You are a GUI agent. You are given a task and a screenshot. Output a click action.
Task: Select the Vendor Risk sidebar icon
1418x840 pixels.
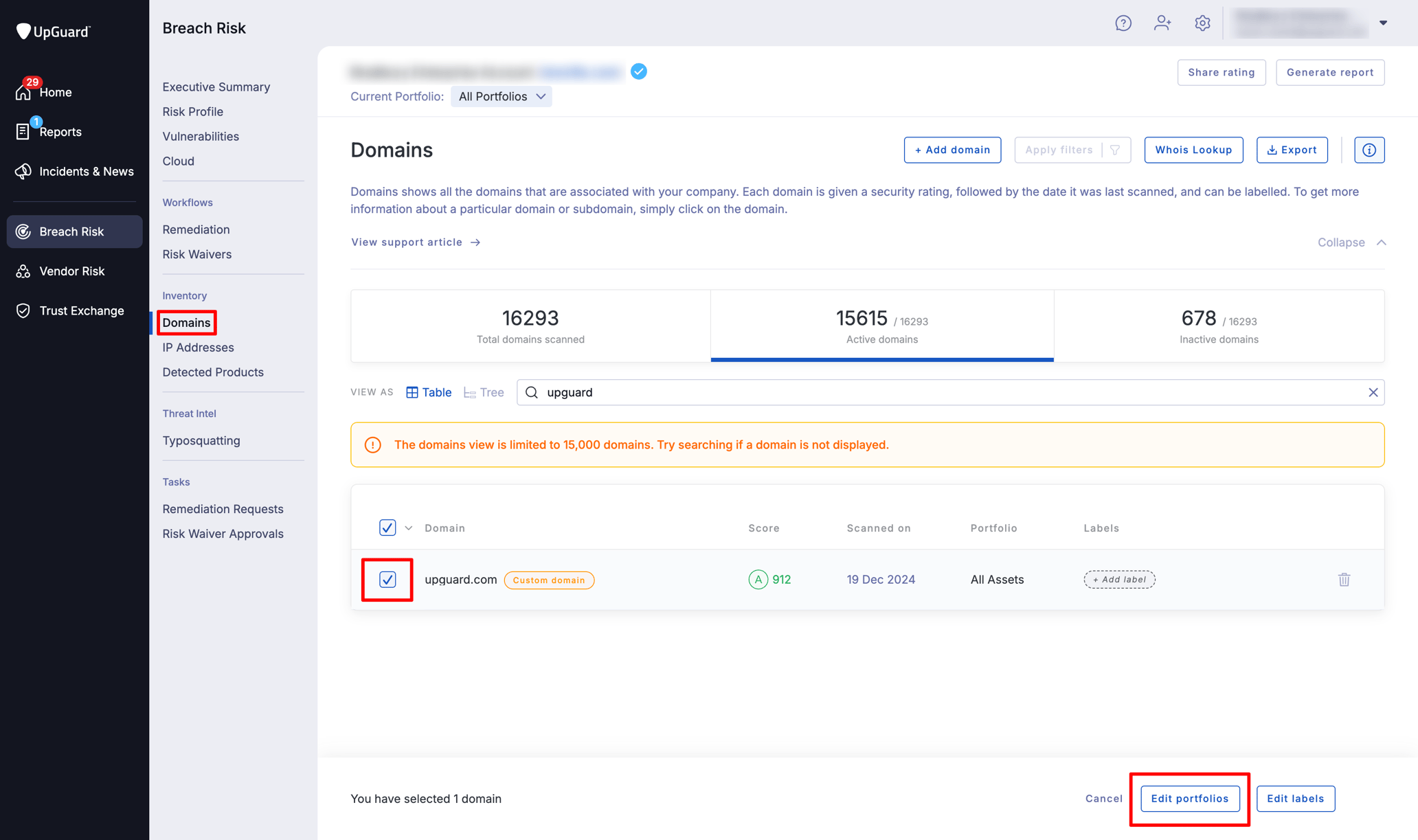tap(23, 271)
